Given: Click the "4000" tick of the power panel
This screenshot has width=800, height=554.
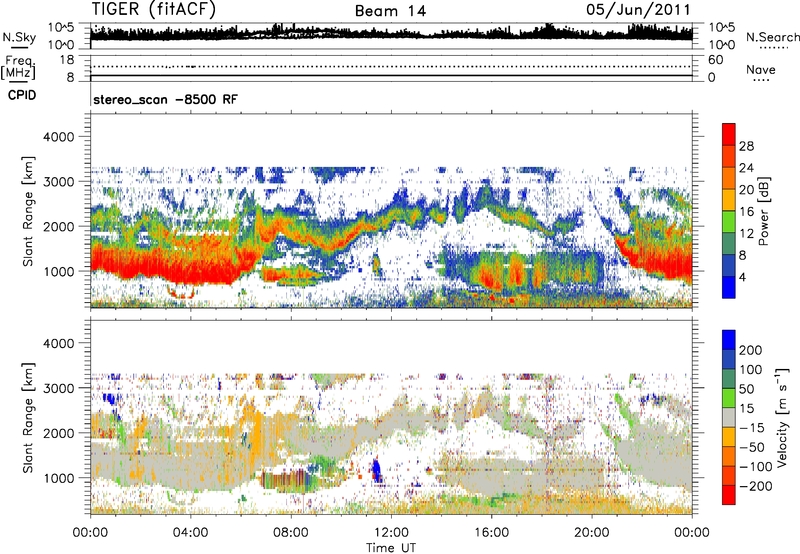Looking at the screenshot, I should pos(58,137).
